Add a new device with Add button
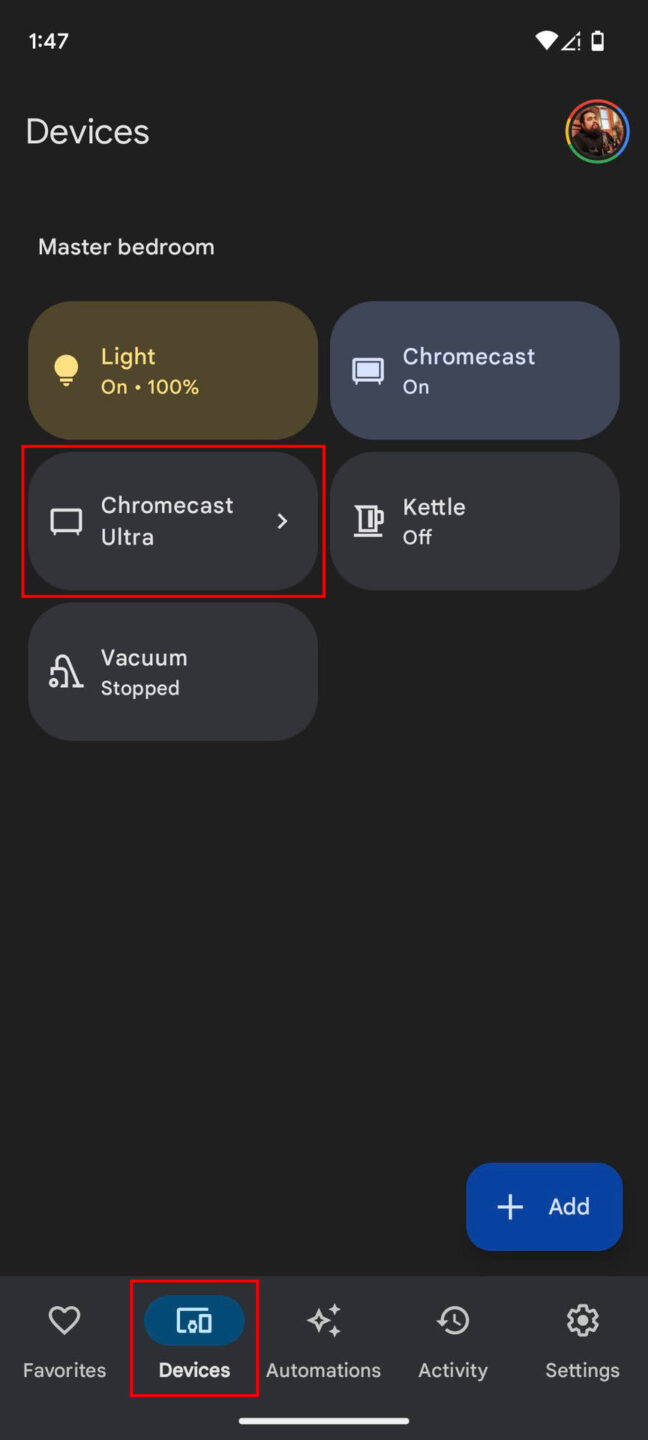The width and height of the screenshot is (648, 1440). 544,1207
